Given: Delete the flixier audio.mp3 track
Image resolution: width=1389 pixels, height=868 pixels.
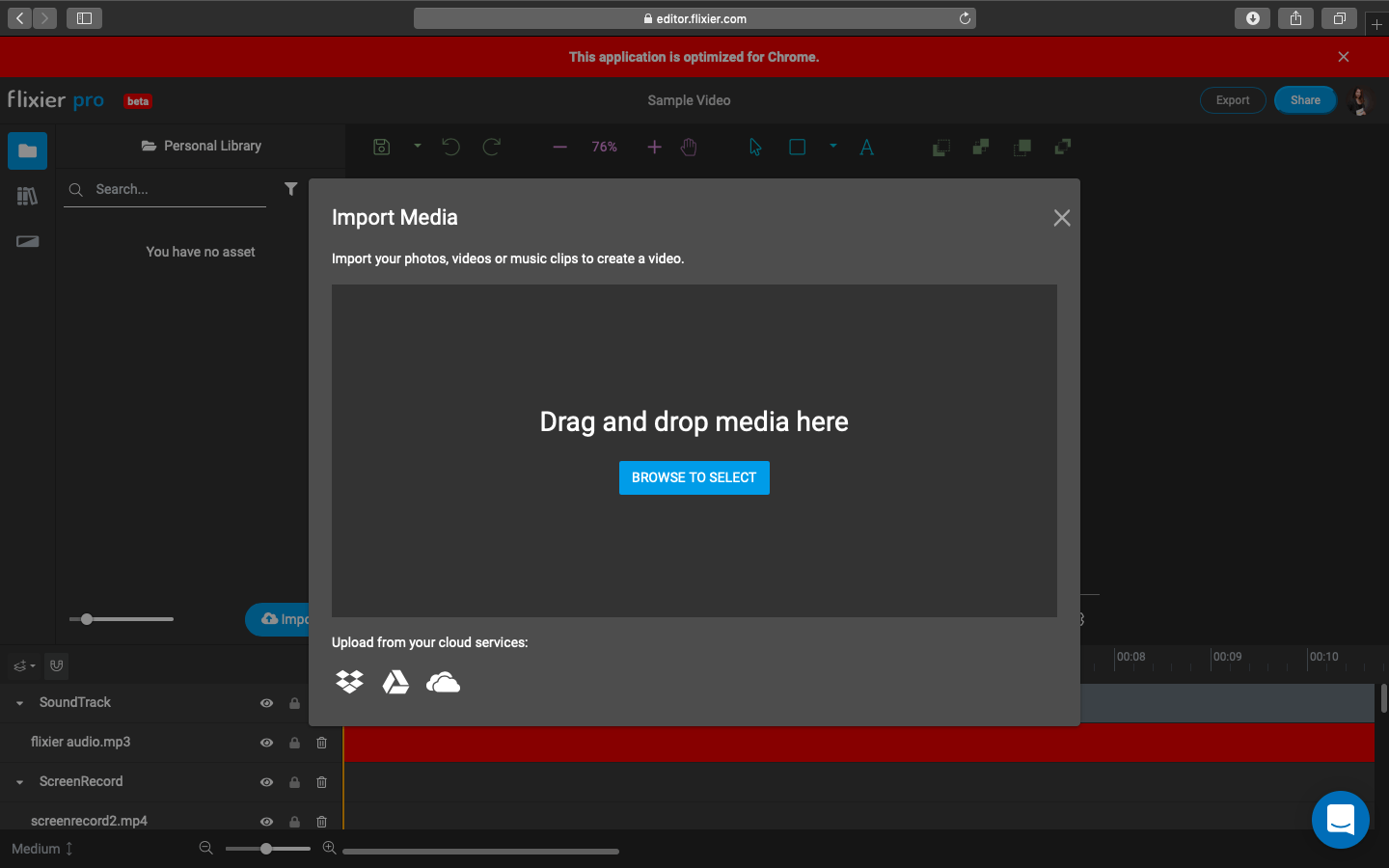Looking at the screenshot, I should click(x=322, y=743).
